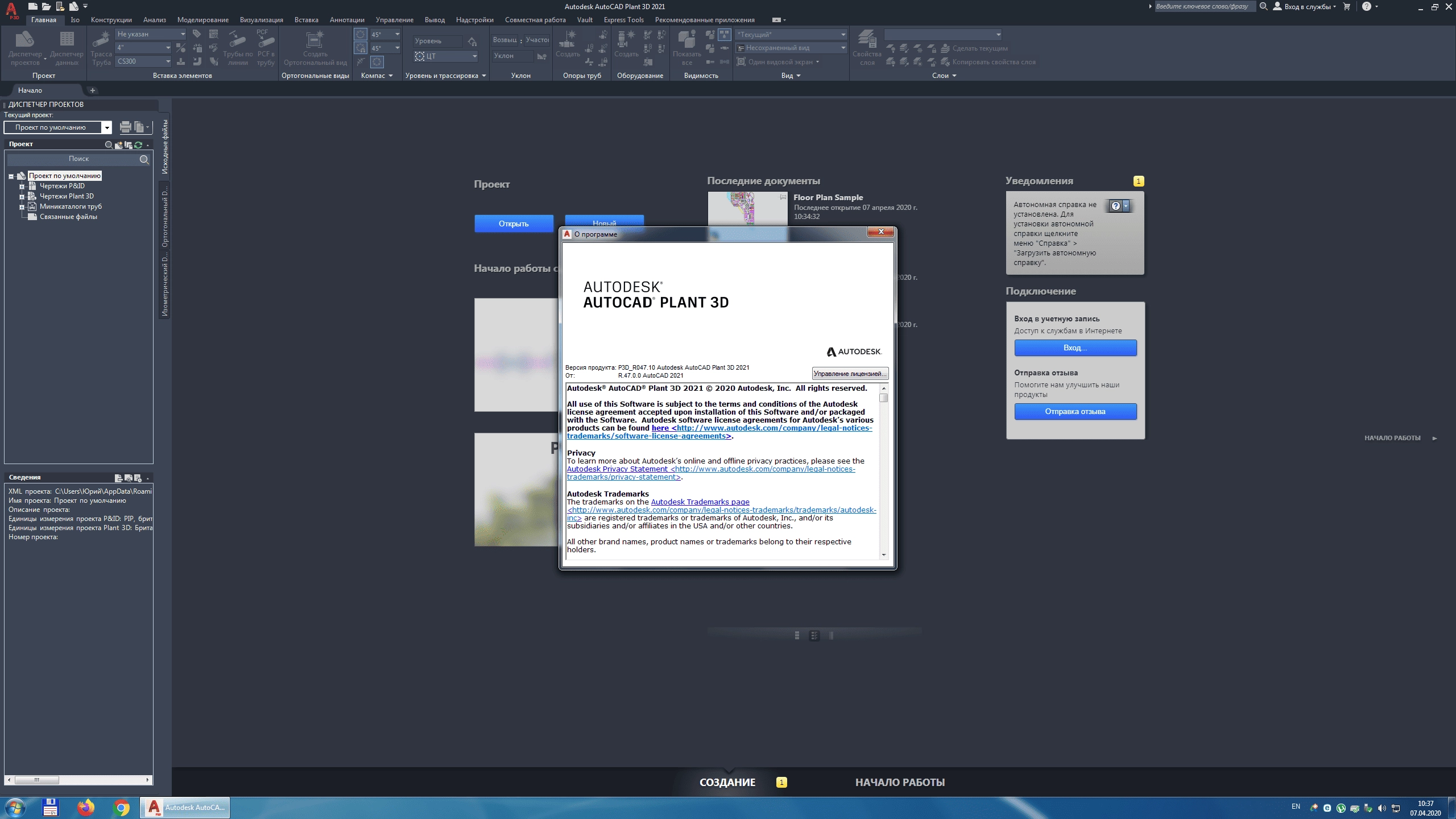Click the blue Вход... sign-in button
Screen dimensions: 1456x819
pyautogui.click(x=1075, y=348)
